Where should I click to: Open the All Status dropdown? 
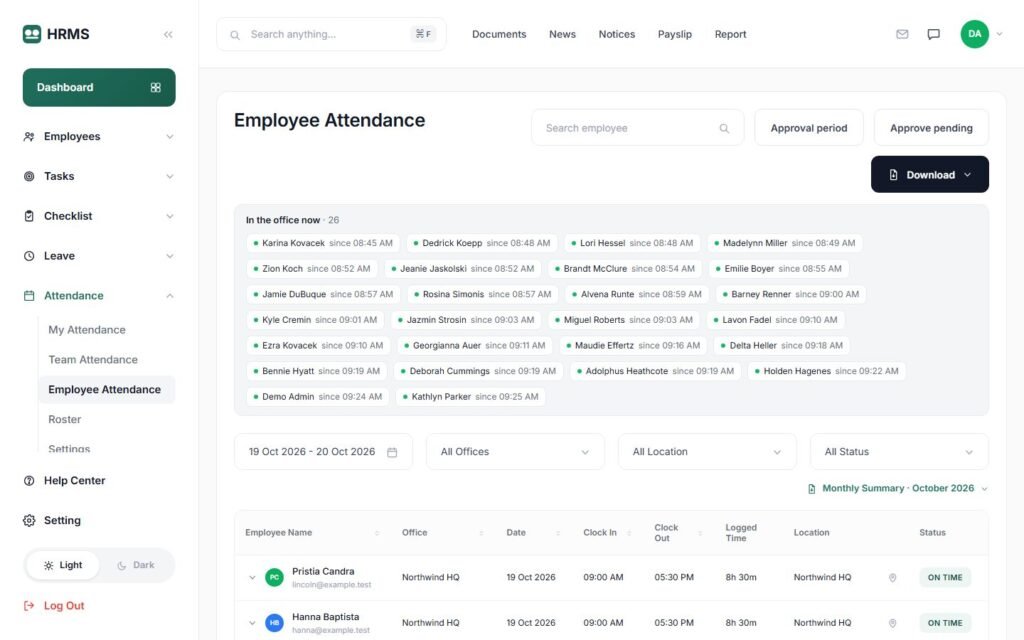(x=899, y=452)
